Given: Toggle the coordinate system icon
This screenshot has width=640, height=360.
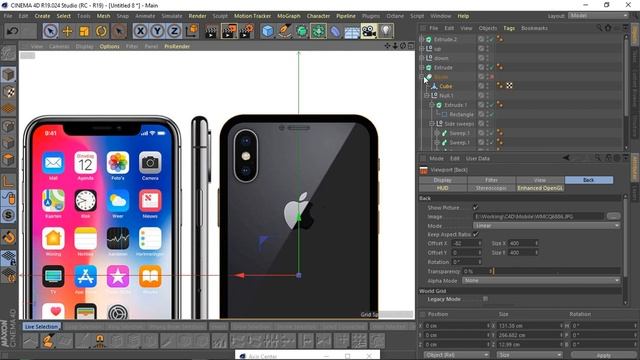Looking at the screenshot, I should [191, 31].
